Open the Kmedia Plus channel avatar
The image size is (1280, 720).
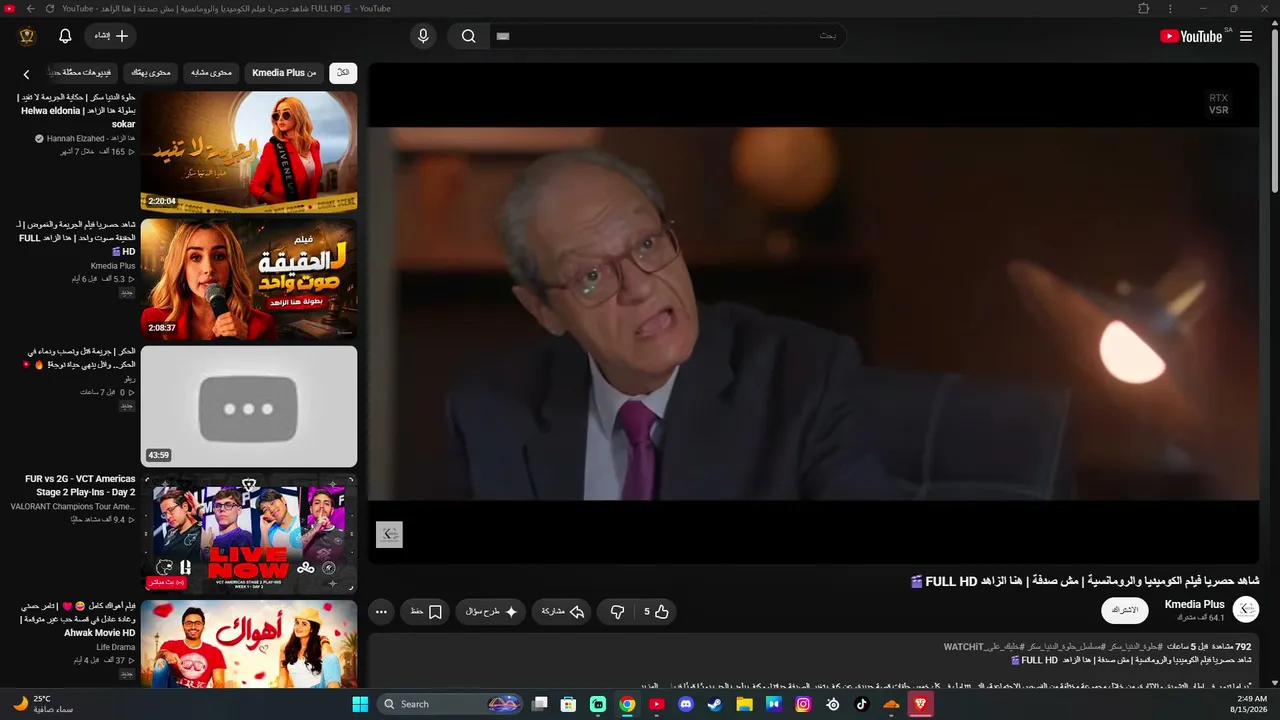click(1246, 609)
